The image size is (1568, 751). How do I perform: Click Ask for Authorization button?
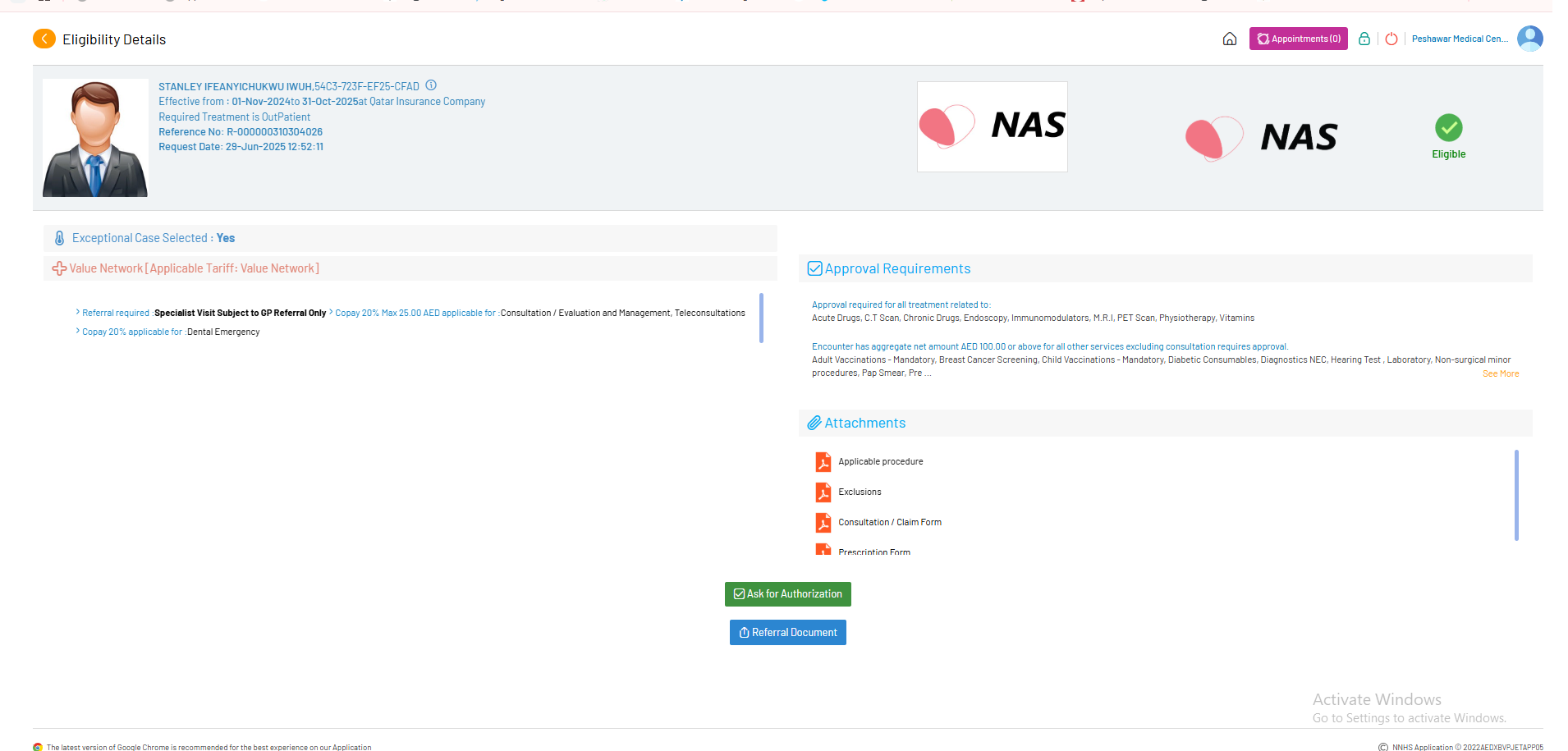(787, 594)
